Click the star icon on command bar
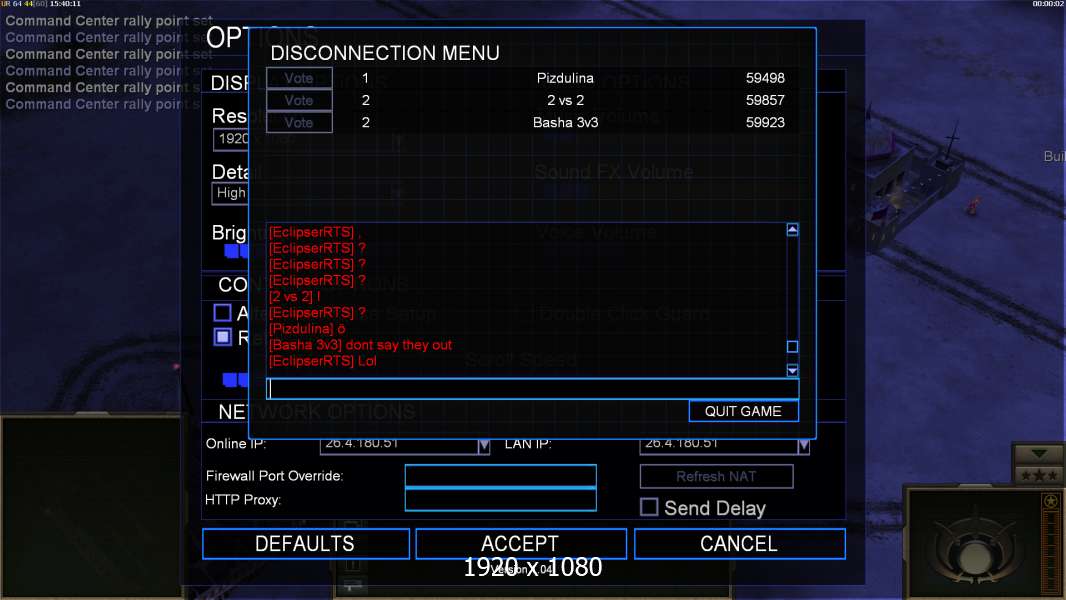This screenshot has height=600, width=1066. coord(1051,501)
